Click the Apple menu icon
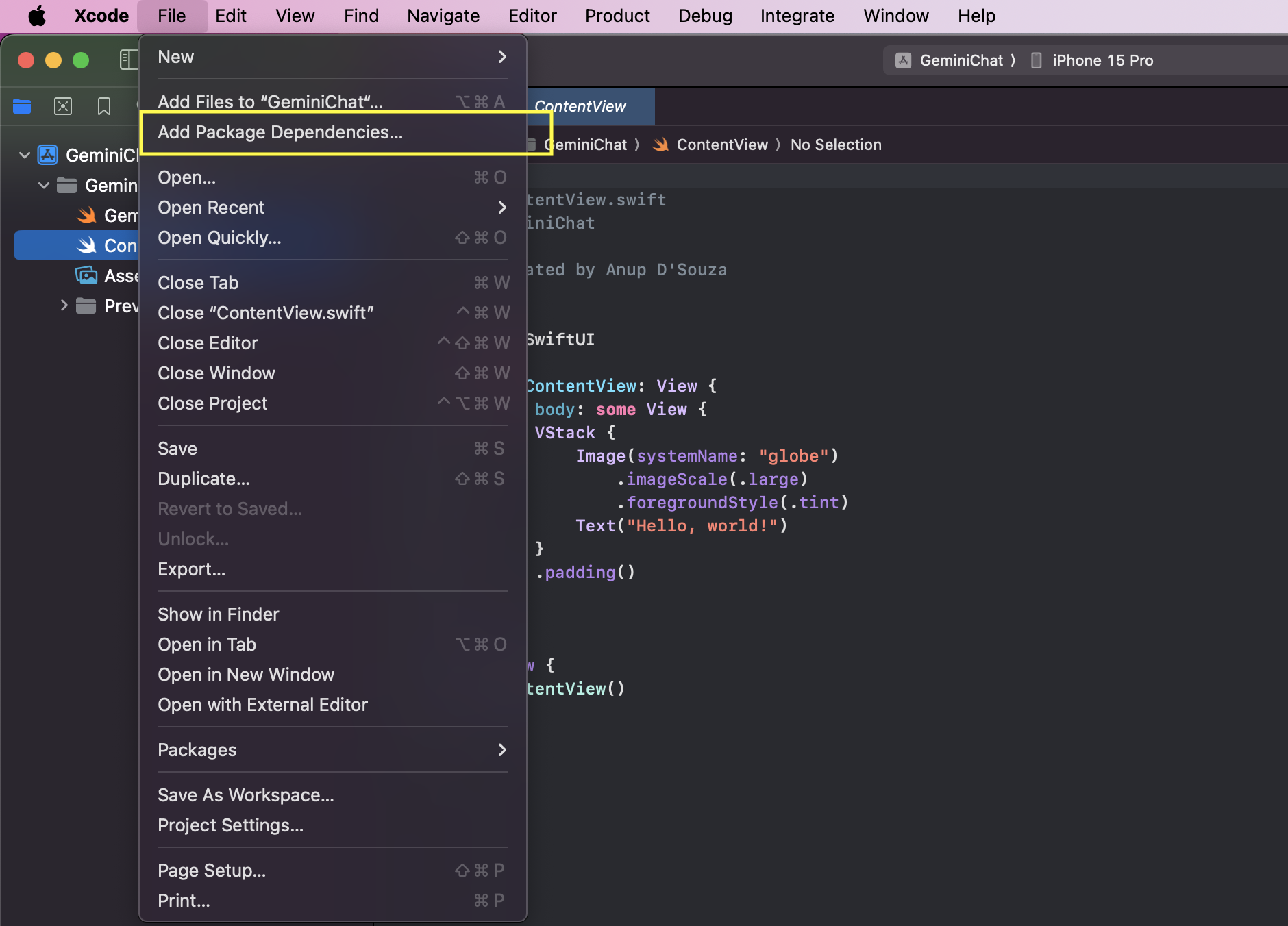Image resolution: width=1288 pixels, height=926 pixels. click(37, 16)
